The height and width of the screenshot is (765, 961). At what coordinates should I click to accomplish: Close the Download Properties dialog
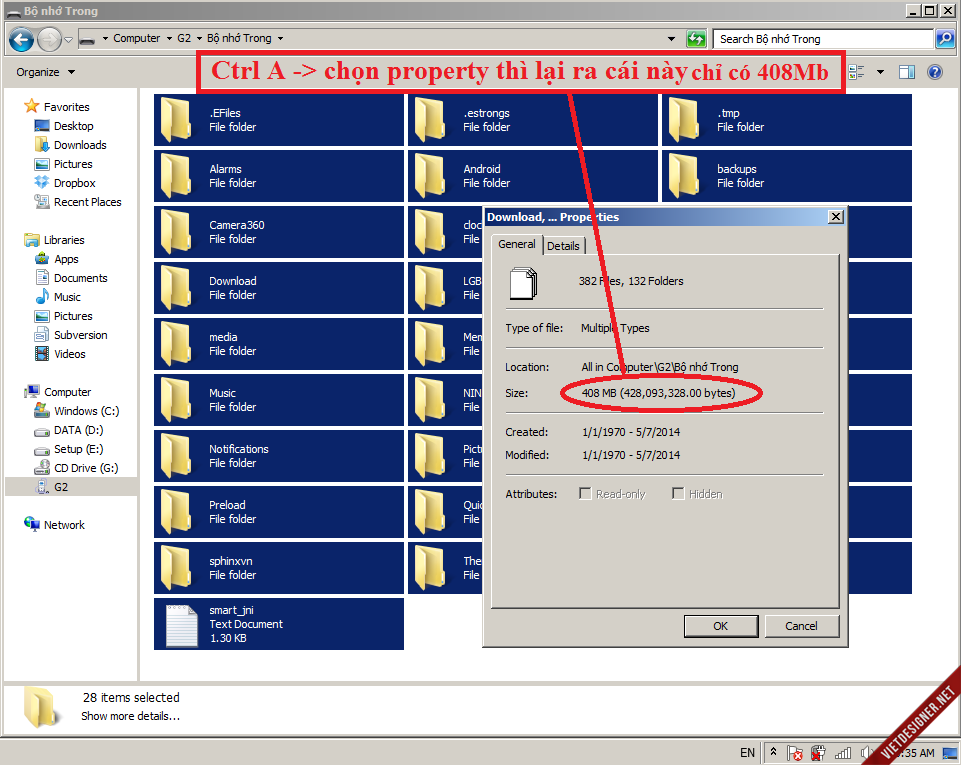pyautogui.click(x=835, y=216)
